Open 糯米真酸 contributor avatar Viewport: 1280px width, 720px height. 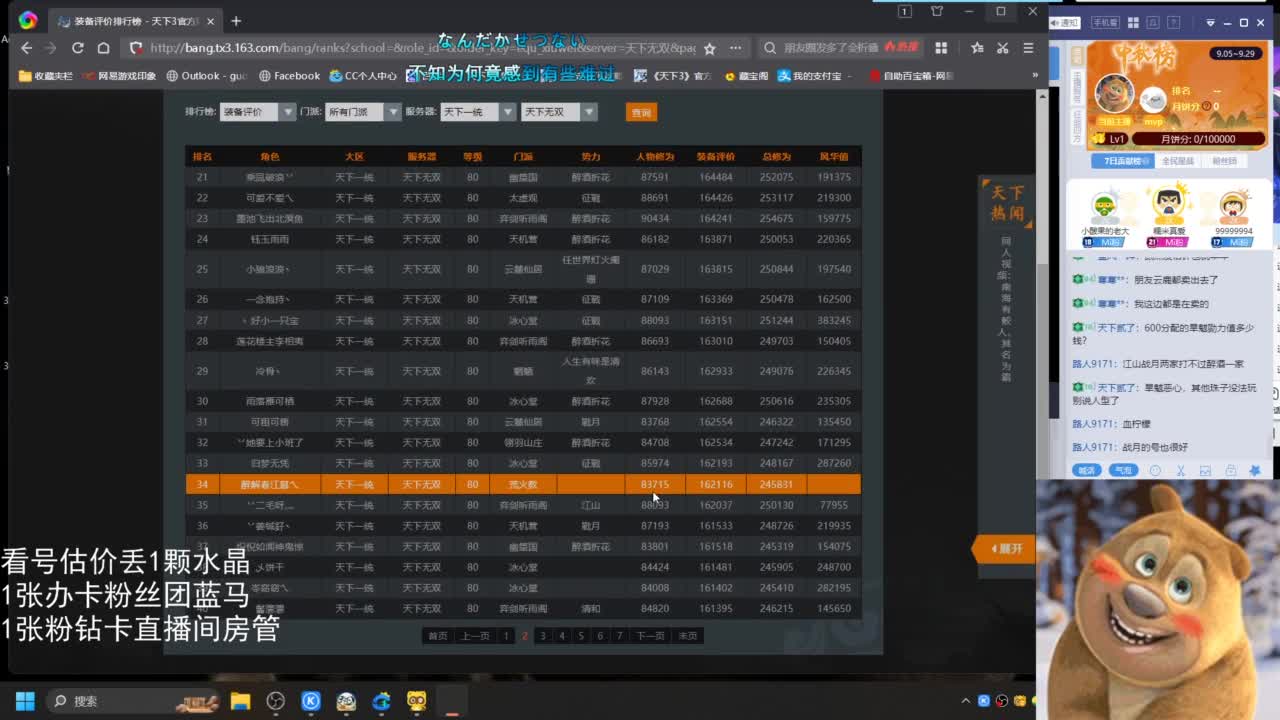tap(1169, 205)
